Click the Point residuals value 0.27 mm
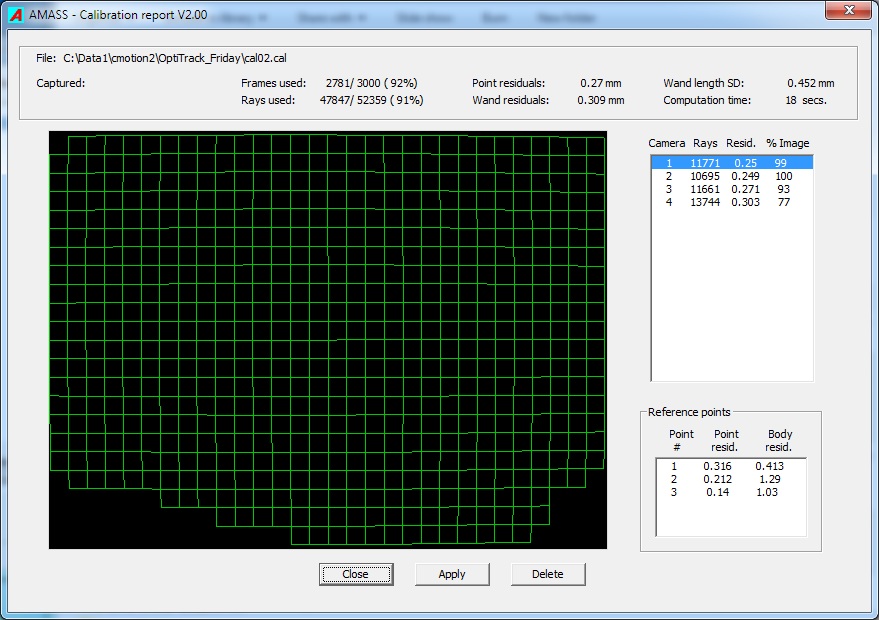This screenshot has width=879, height=620. pyautogui.click(x=600, y=84)
